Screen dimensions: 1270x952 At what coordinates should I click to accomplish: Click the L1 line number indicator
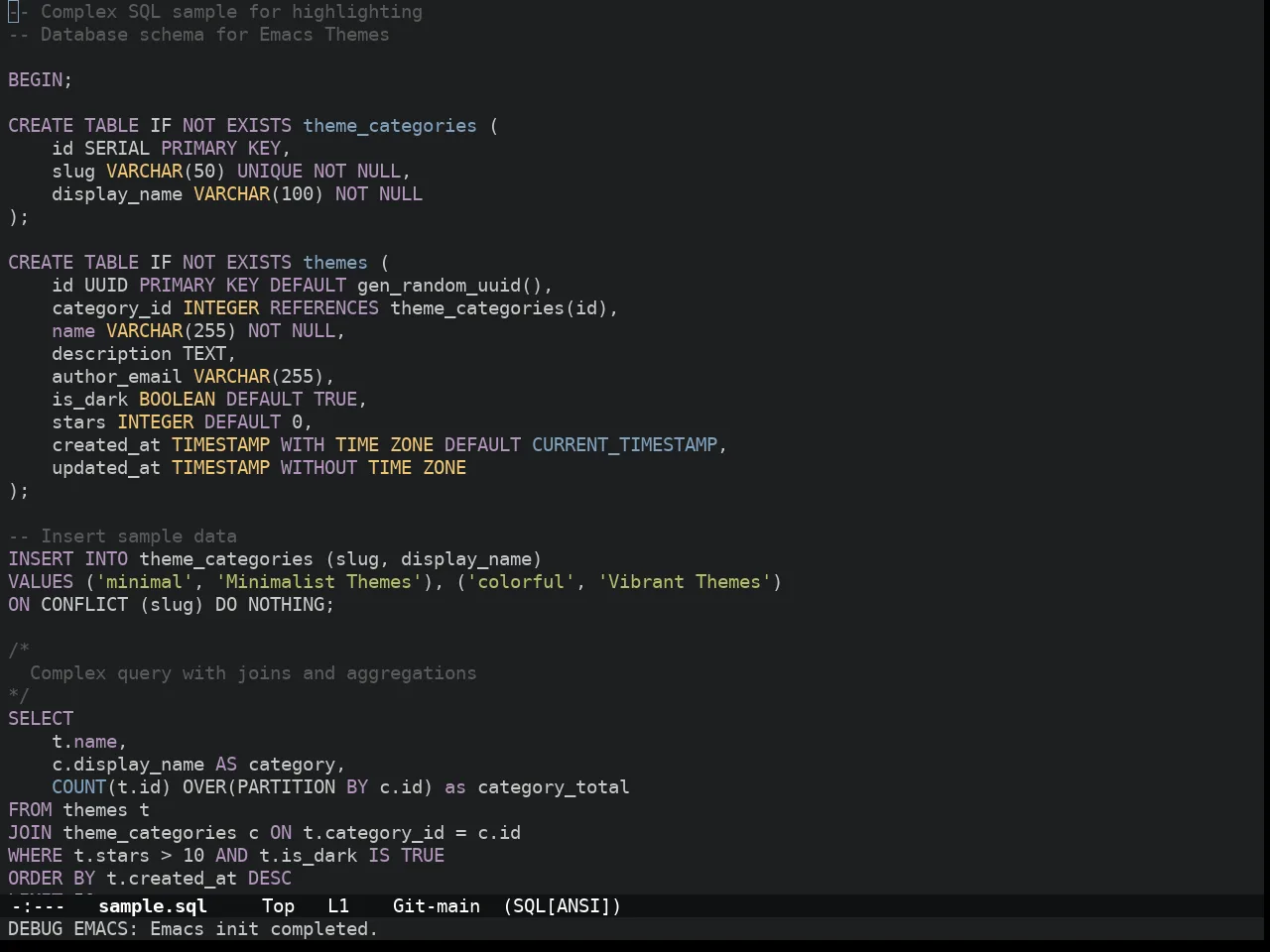338,905
